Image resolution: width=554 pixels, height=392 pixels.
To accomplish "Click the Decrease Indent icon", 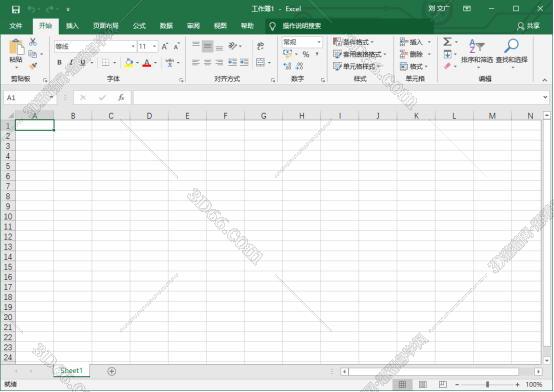I will [232, 63].
